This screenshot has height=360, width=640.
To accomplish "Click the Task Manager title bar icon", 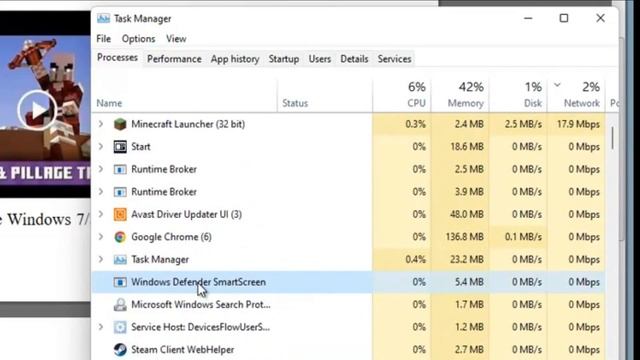I will pos(103,19).
